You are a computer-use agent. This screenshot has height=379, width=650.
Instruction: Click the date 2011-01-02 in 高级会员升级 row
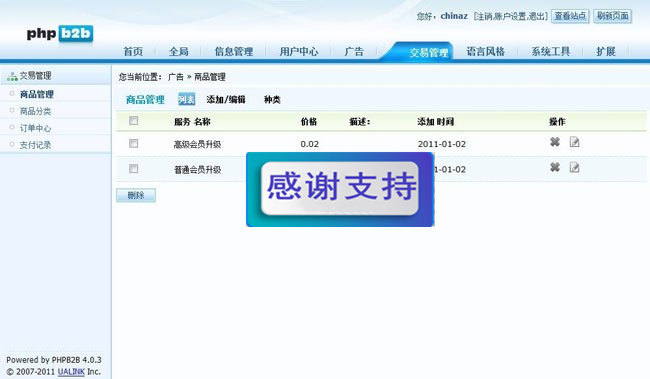[441, 144]
